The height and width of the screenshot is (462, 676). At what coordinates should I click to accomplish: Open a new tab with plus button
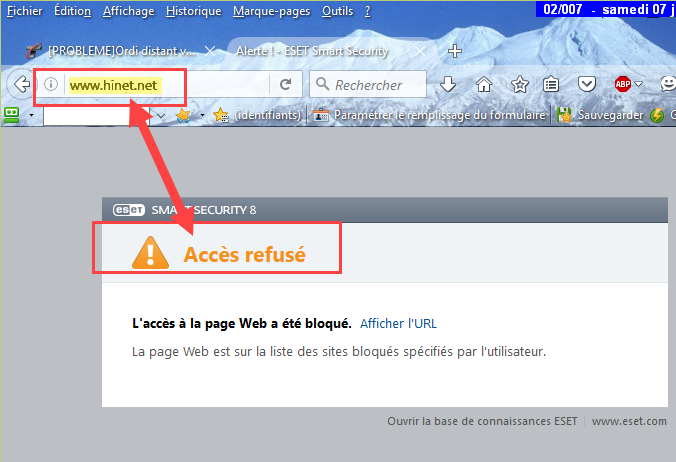[454, 51]
